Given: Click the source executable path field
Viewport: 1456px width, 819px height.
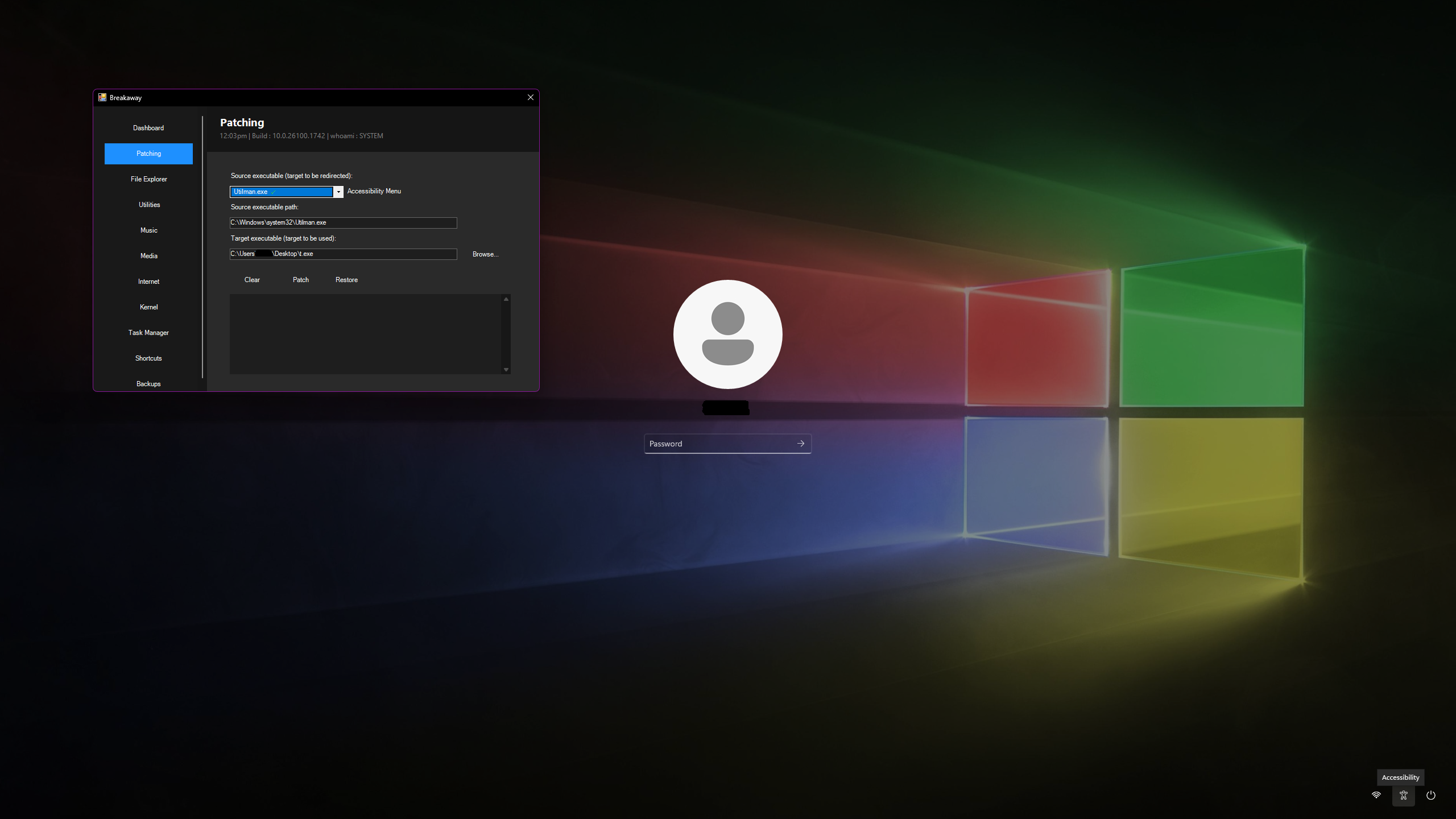Looking at the screenshot, I should pos(343,222).
